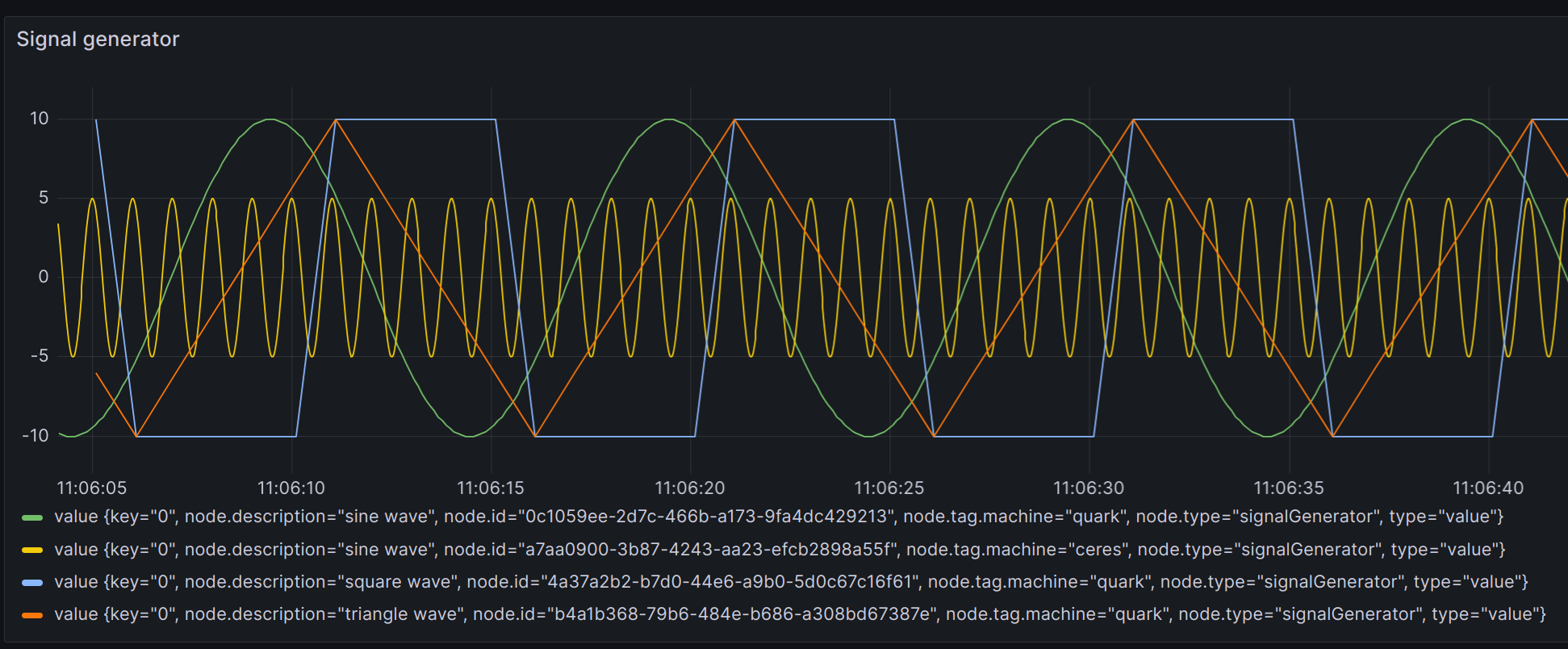Click the Signal generator panel title
Viewport: 1568px width, 649px height.
[x=98, y=39]
